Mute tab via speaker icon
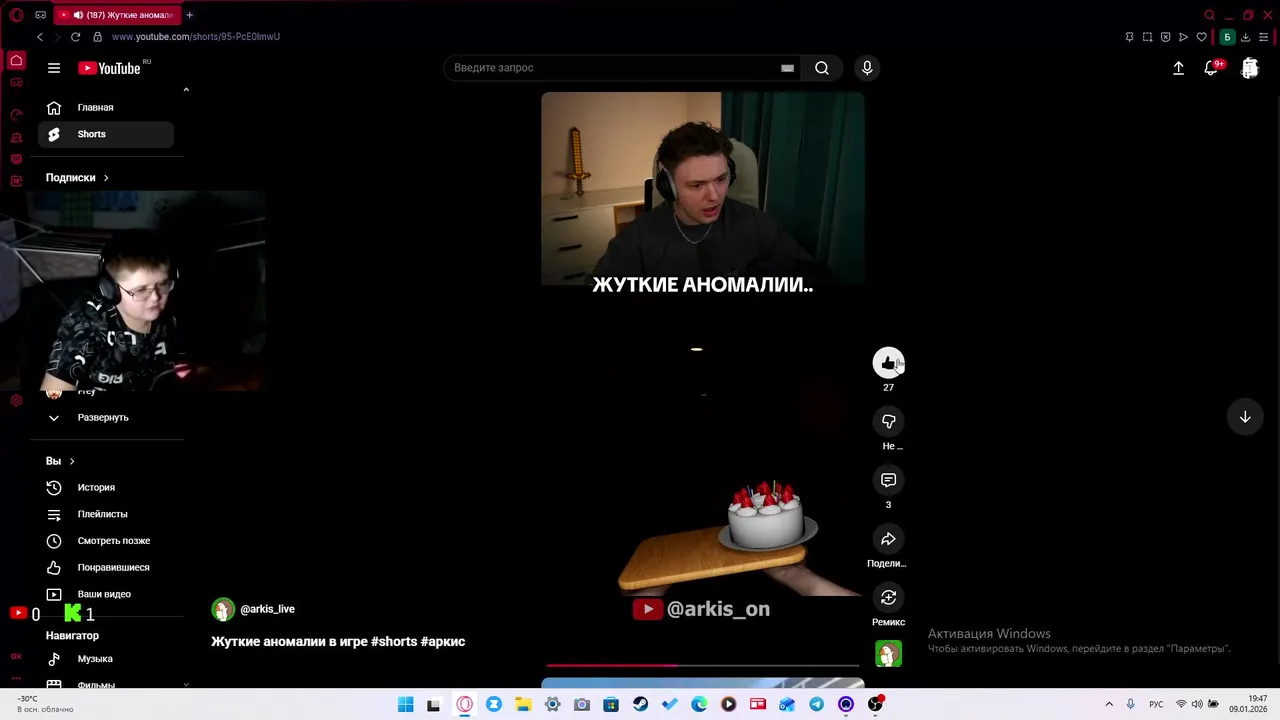The height and width of the screenshot is (720, 1280). click(x=78, y=15)
